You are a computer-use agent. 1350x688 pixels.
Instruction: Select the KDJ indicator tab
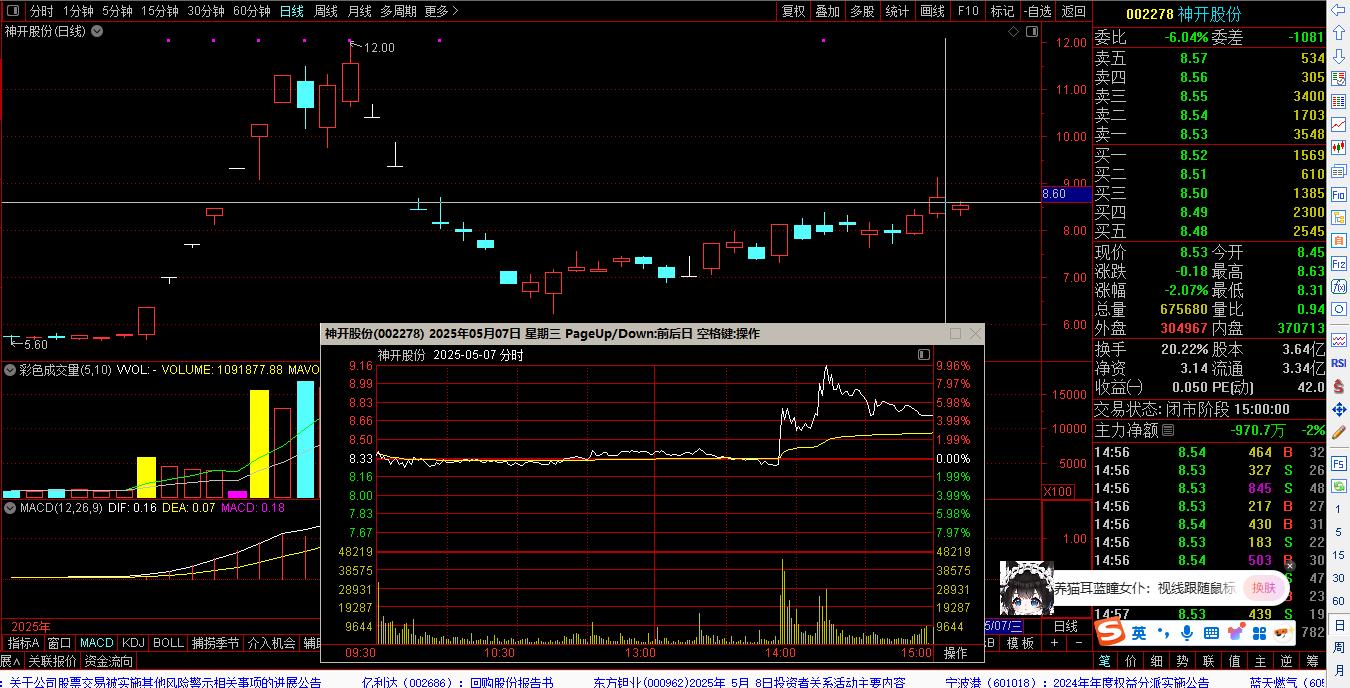[x=133, y=642]
